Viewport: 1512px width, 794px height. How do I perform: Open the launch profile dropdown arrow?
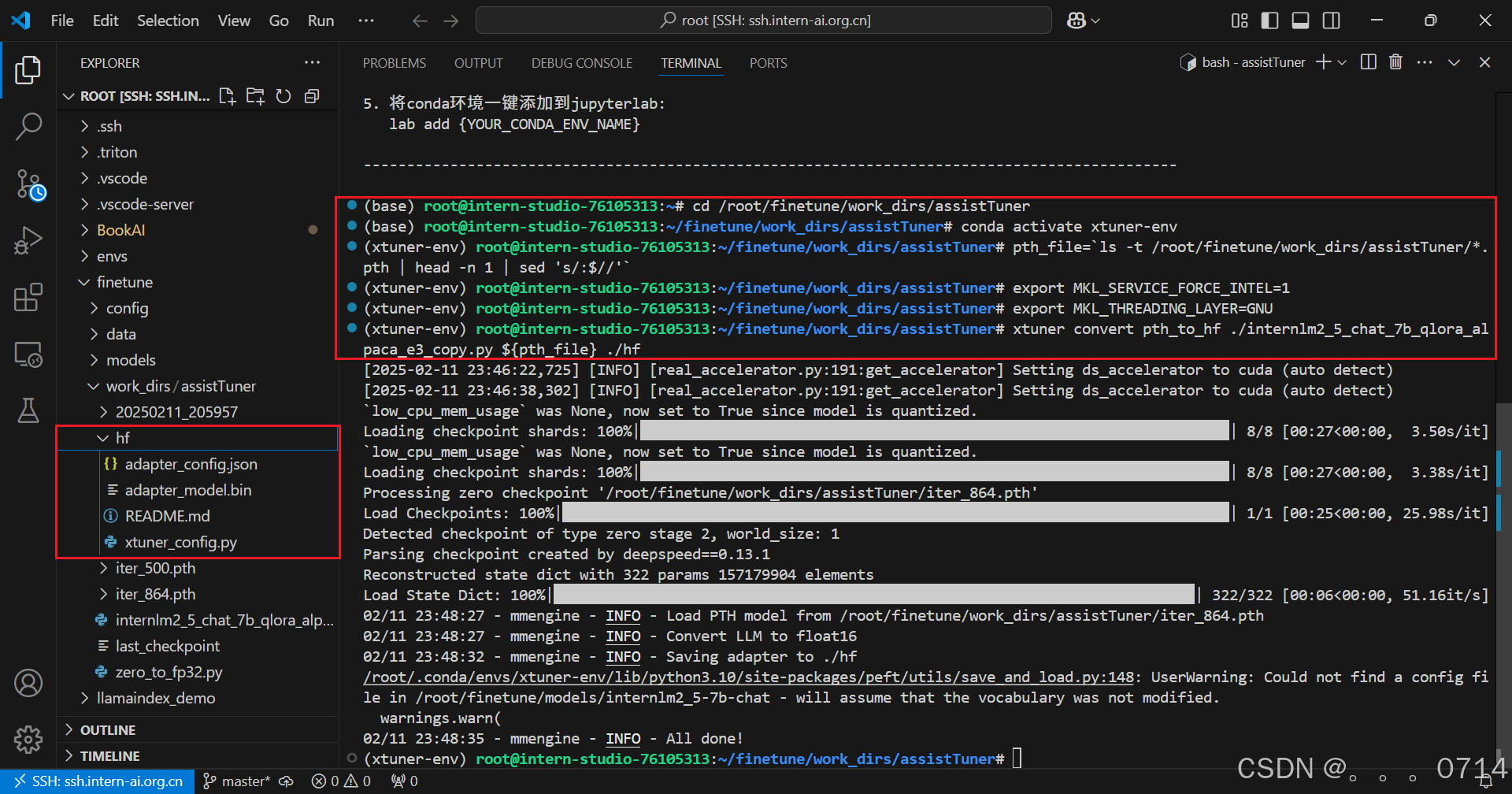pyautogui.click(x=1342, y=62)
